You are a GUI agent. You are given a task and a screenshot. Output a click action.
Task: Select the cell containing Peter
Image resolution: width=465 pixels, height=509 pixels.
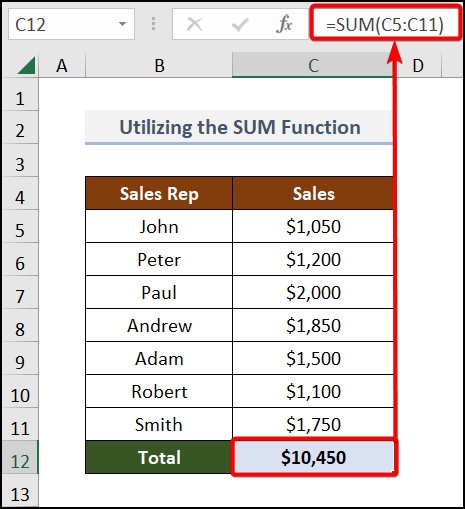159,259
